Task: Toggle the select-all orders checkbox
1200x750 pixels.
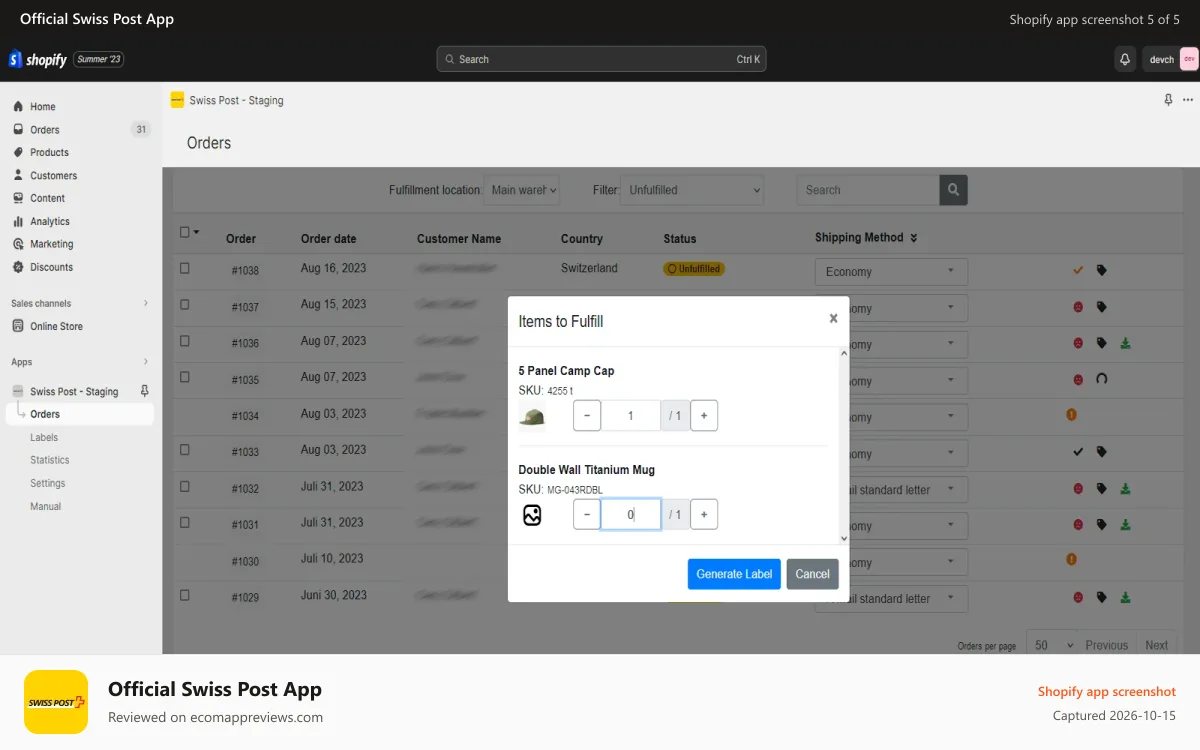Action: click(184, 232)
